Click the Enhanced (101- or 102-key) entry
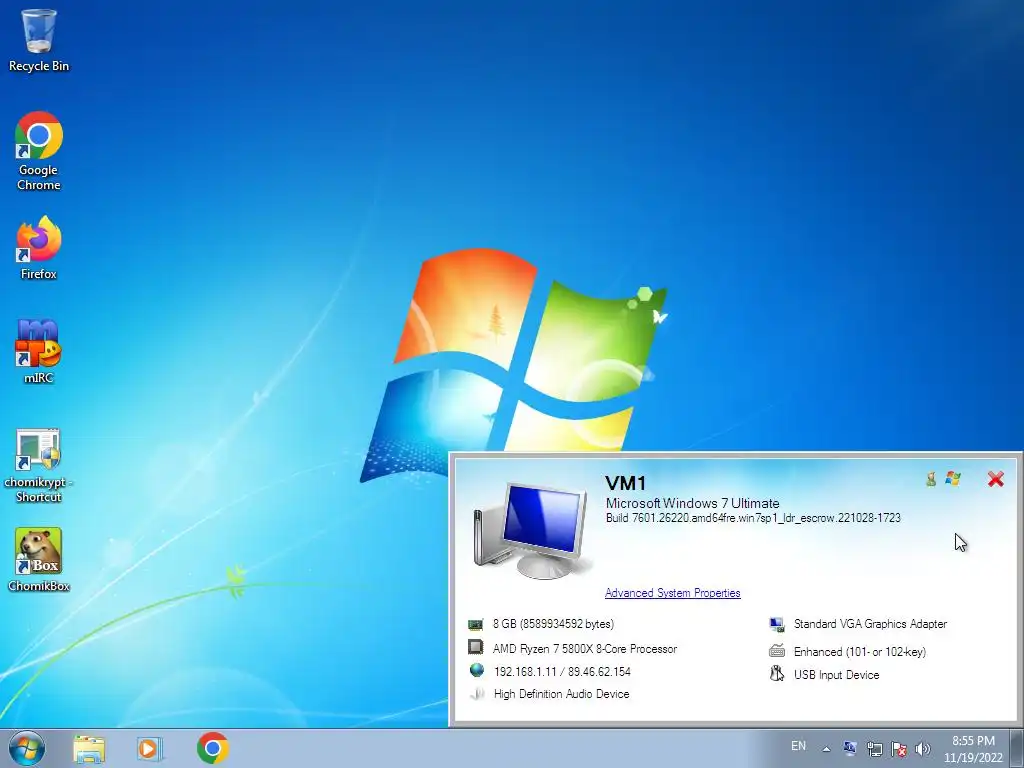This screenshot has height=768, width=1024. click(x=859, y=651)
